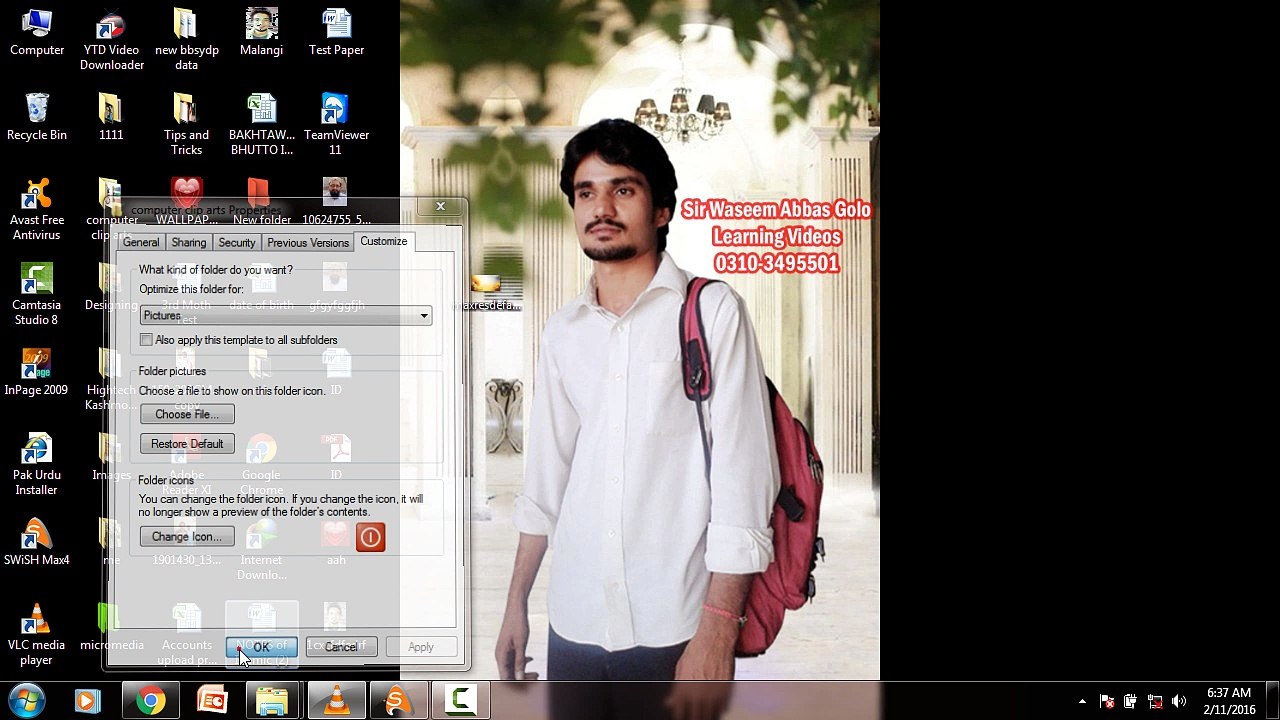1280x720 pixels.
Task: Open Windows Explorer from the taskbar
Action: [273, 701]
